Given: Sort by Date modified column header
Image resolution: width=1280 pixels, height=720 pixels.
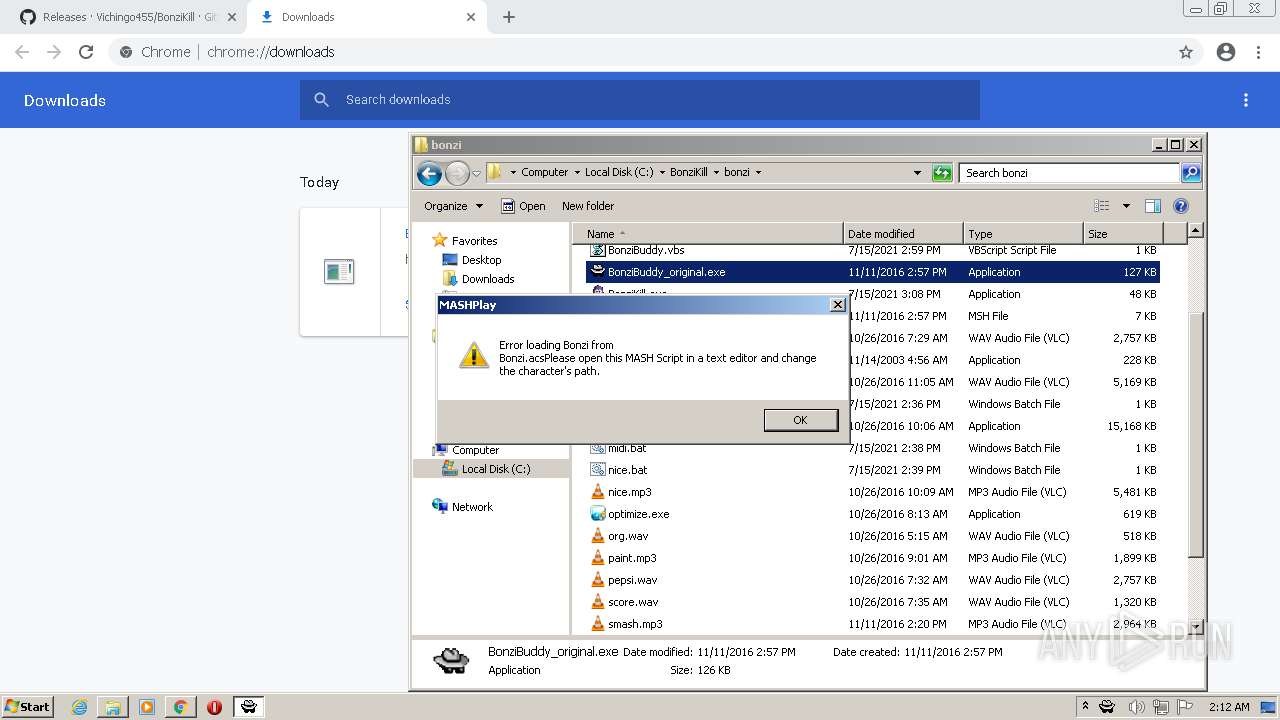Looking at the screenshot, I should (x=903, y=233).
